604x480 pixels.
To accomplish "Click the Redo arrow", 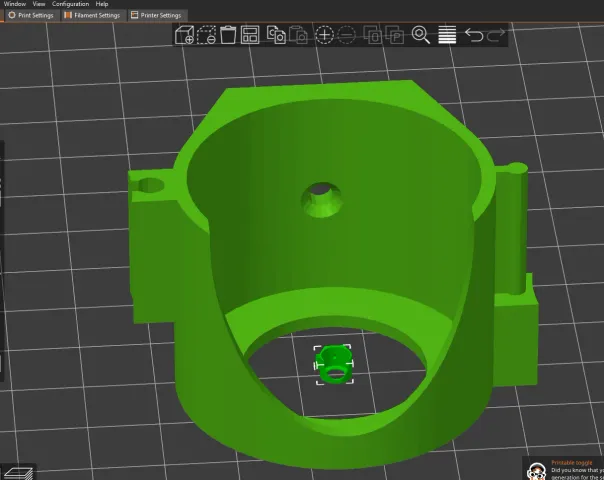I will pos(496,35).
